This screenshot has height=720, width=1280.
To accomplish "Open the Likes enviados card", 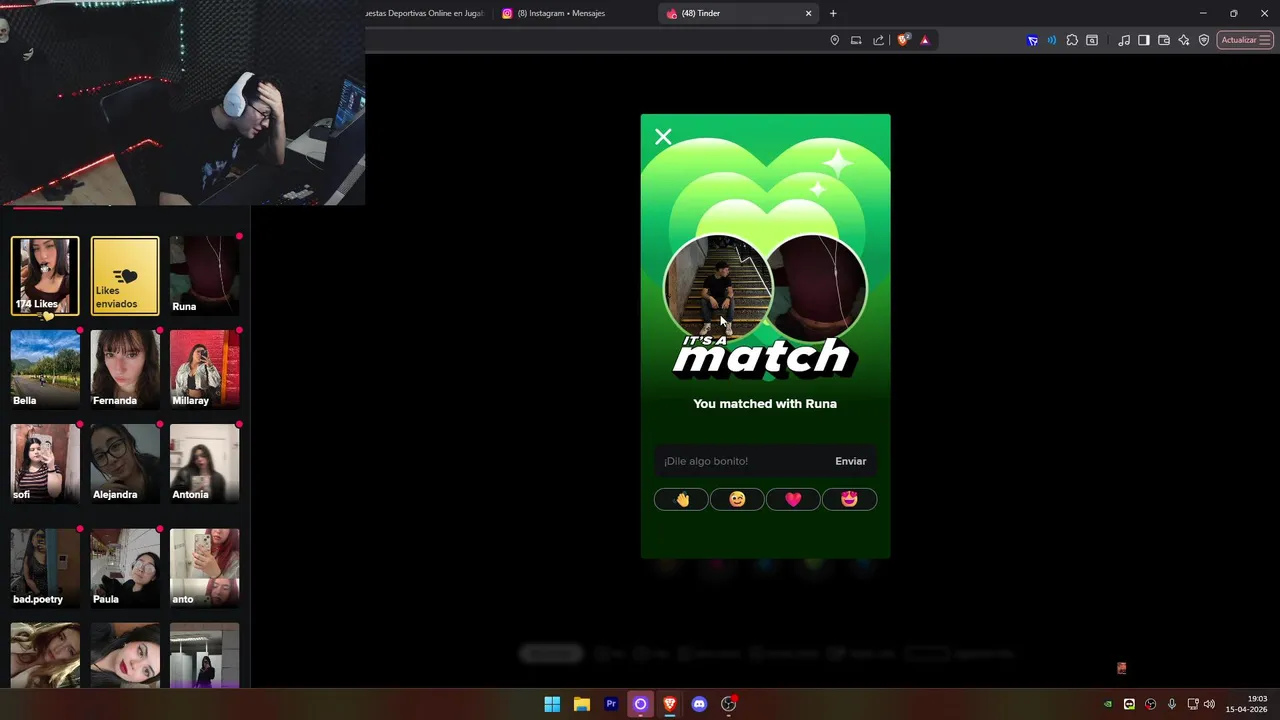I will pyautogui.click(x=125, y=276).
